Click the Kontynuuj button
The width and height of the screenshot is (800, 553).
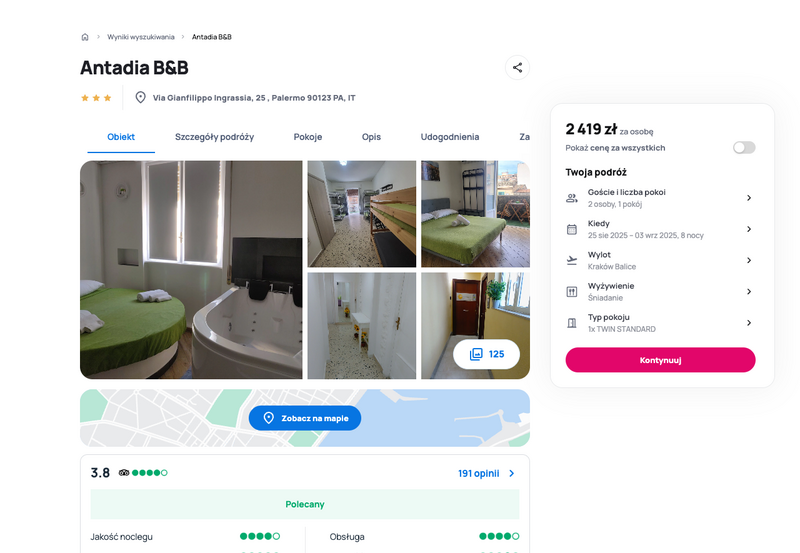660,360
